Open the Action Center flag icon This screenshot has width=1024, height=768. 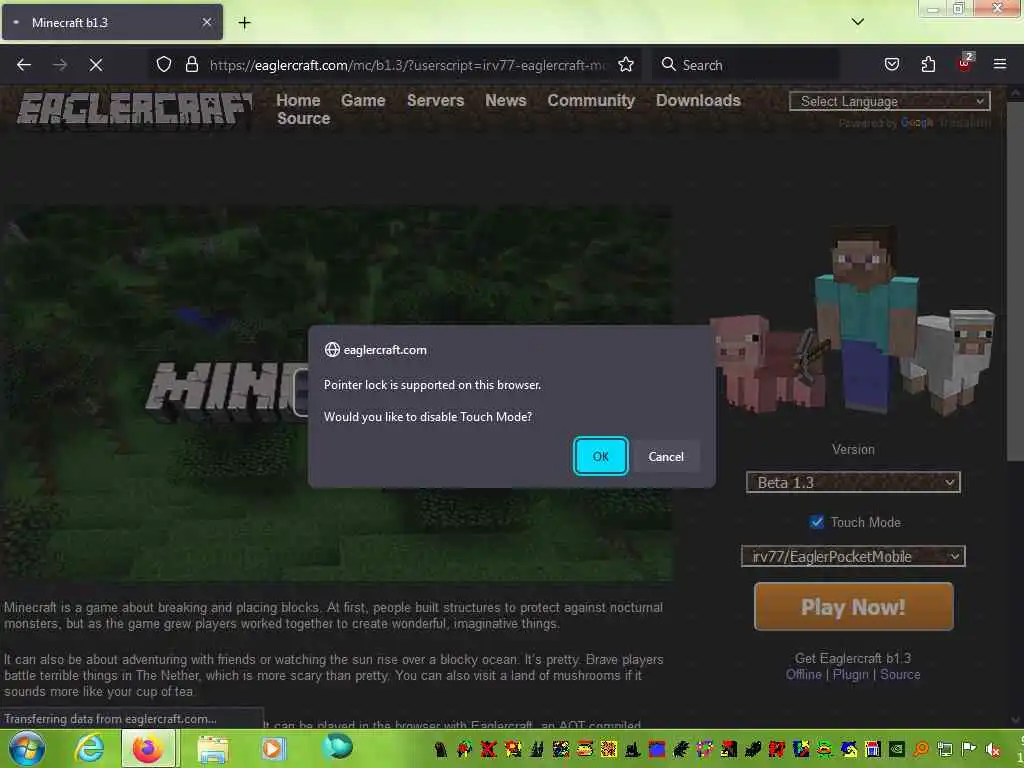point(968,749)
